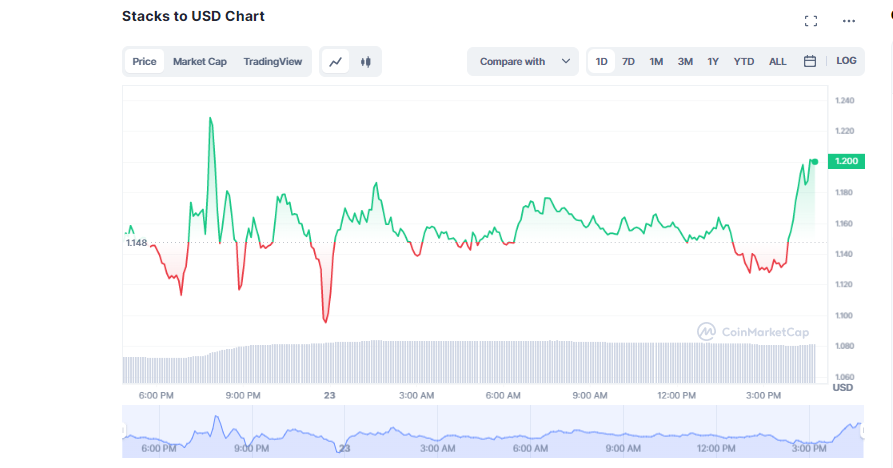Select the 1Y time range
This screenshot has width=893, height=468.
click(713, 61)
